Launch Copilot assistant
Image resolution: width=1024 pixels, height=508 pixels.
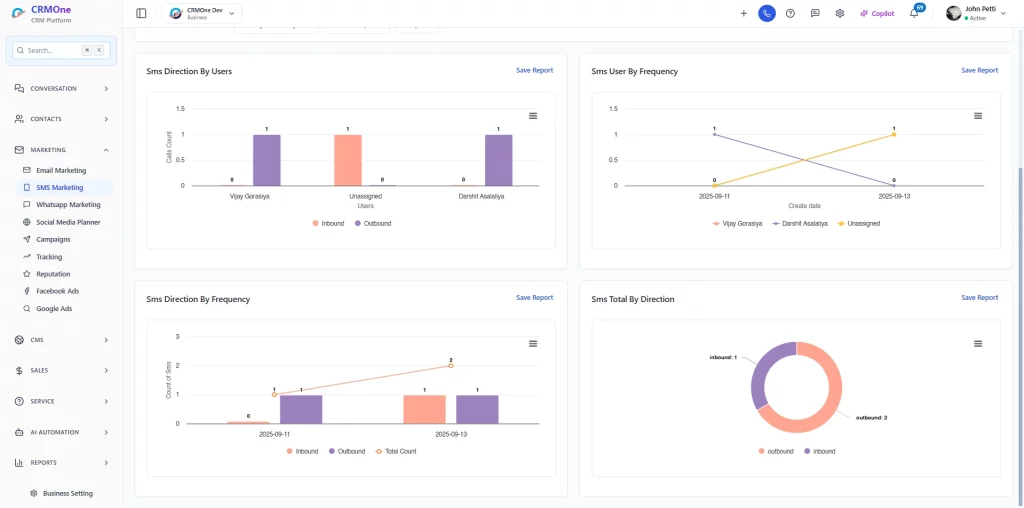pyautogui.click(x=877, y=13)
